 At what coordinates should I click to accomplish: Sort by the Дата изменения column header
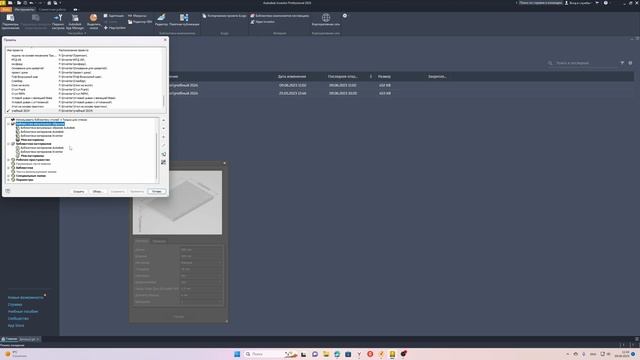292,76
